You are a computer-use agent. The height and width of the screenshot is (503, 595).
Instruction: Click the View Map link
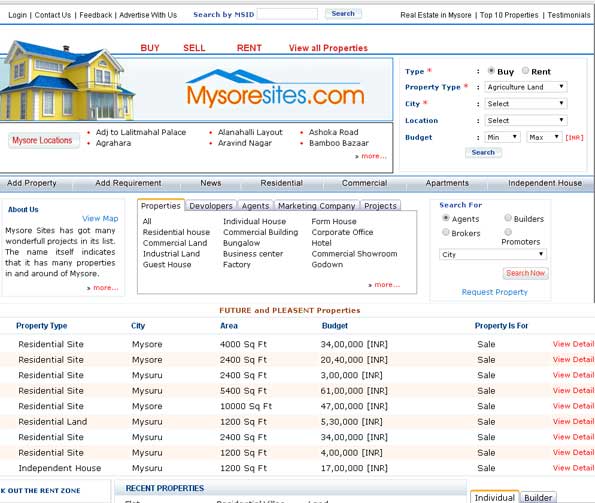100,218
